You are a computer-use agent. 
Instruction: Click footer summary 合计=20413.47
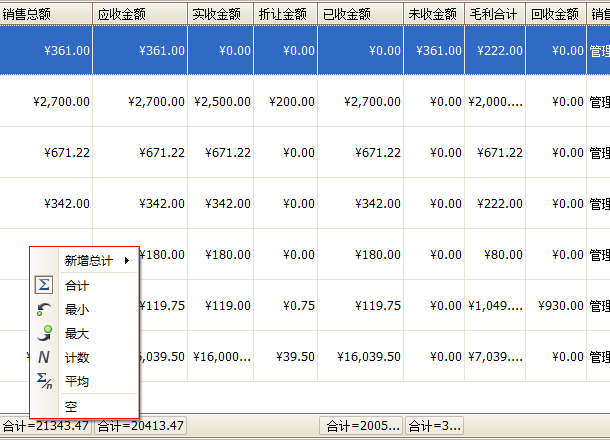coord(140,426)
